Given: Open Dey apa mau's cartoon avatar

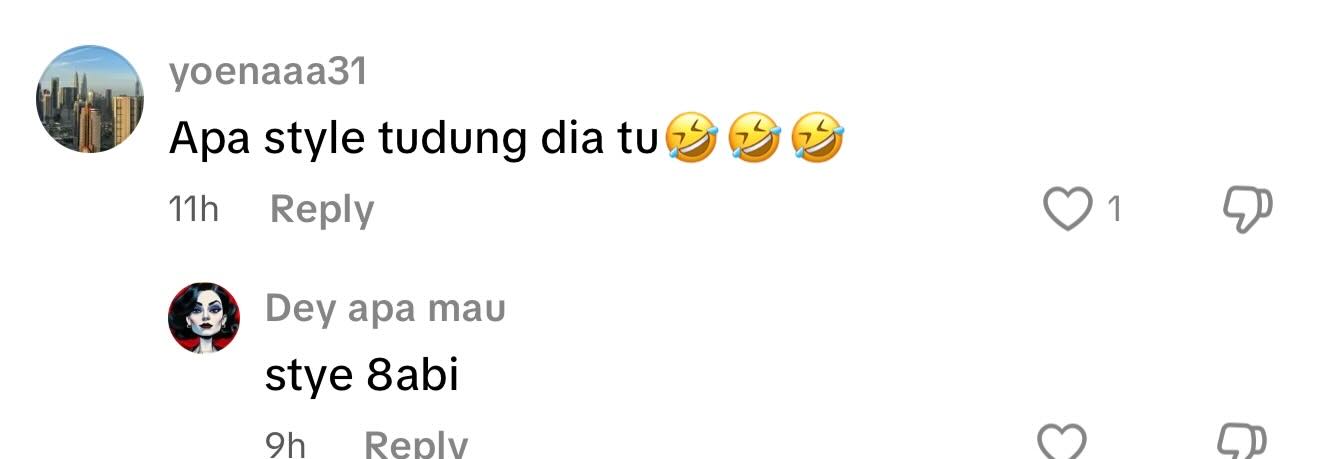Looking at the screenshot, I should pos(204,317).
